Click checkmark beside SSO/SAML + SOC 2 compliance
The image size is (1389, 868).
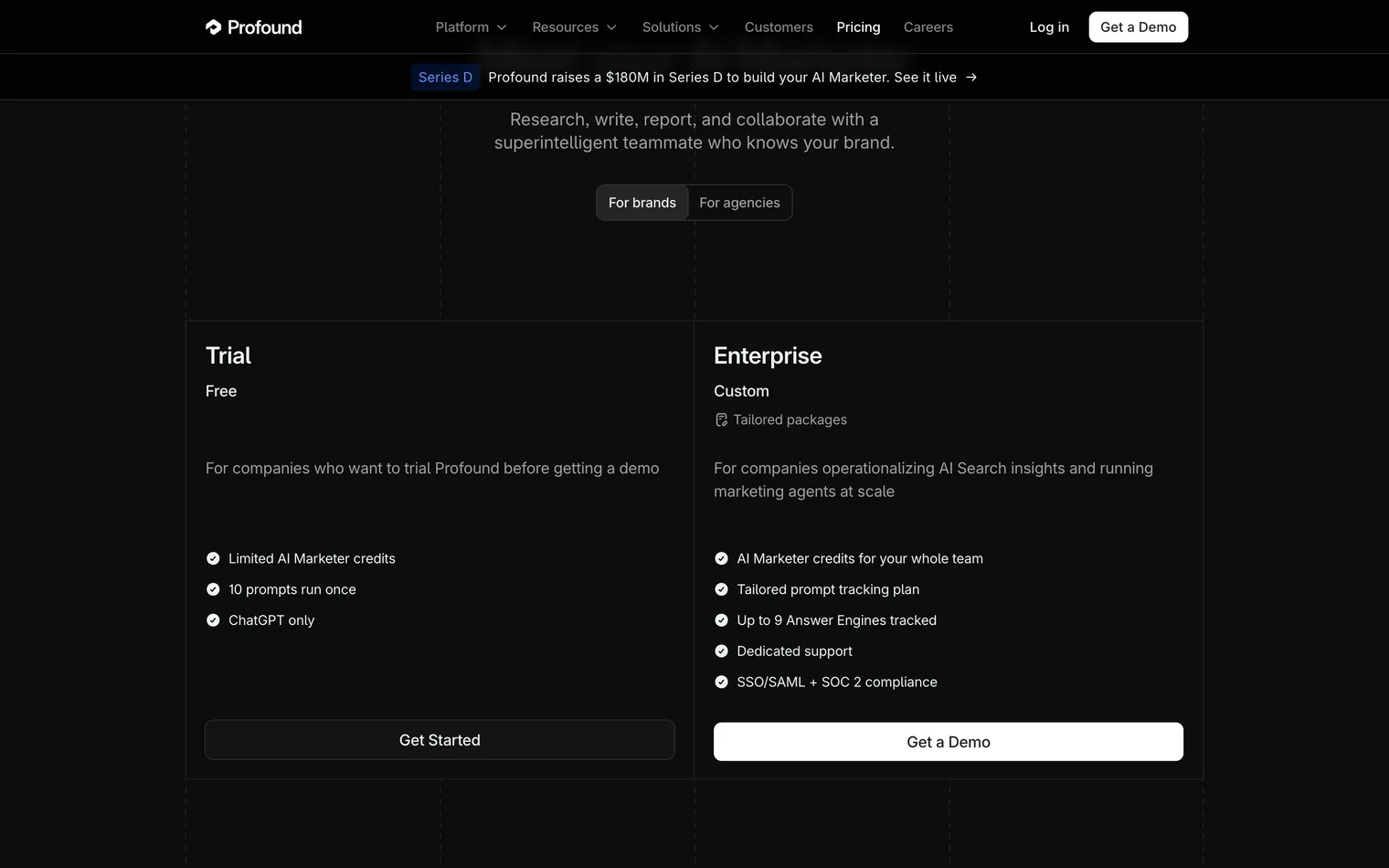pos(721,683)
